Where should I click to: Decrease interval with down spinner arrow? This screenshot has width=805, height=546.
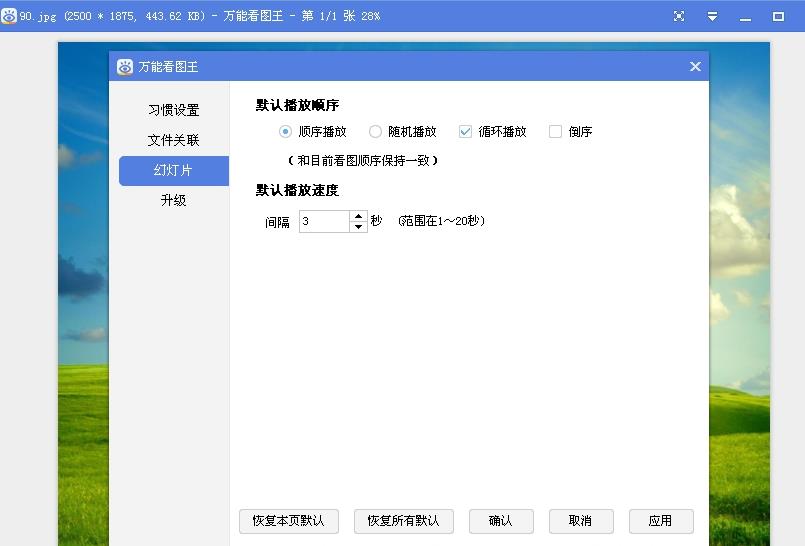click(x=358, y=227)
